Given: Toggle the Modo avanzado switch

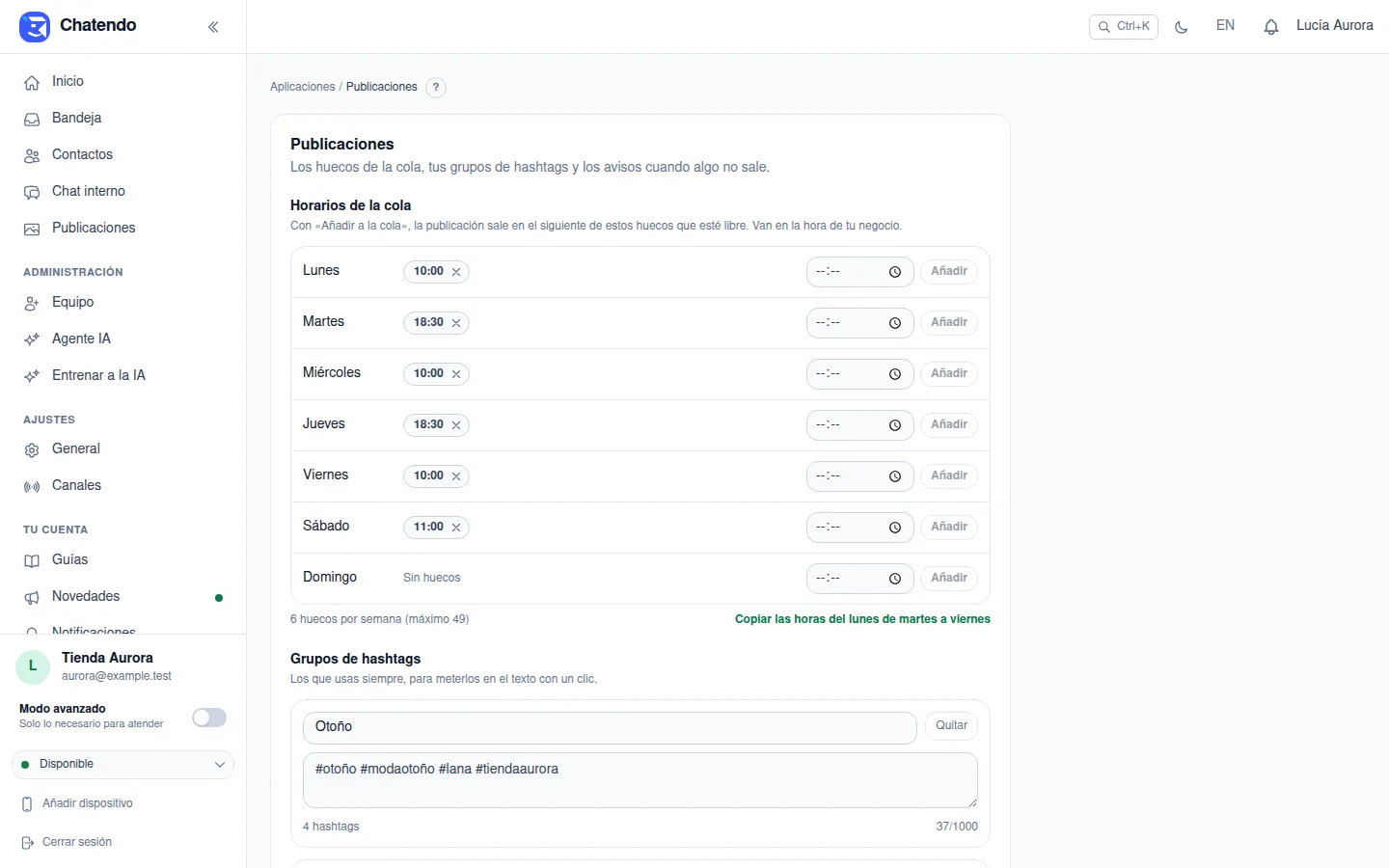Looking at the screenshot, I should (209, 718).
